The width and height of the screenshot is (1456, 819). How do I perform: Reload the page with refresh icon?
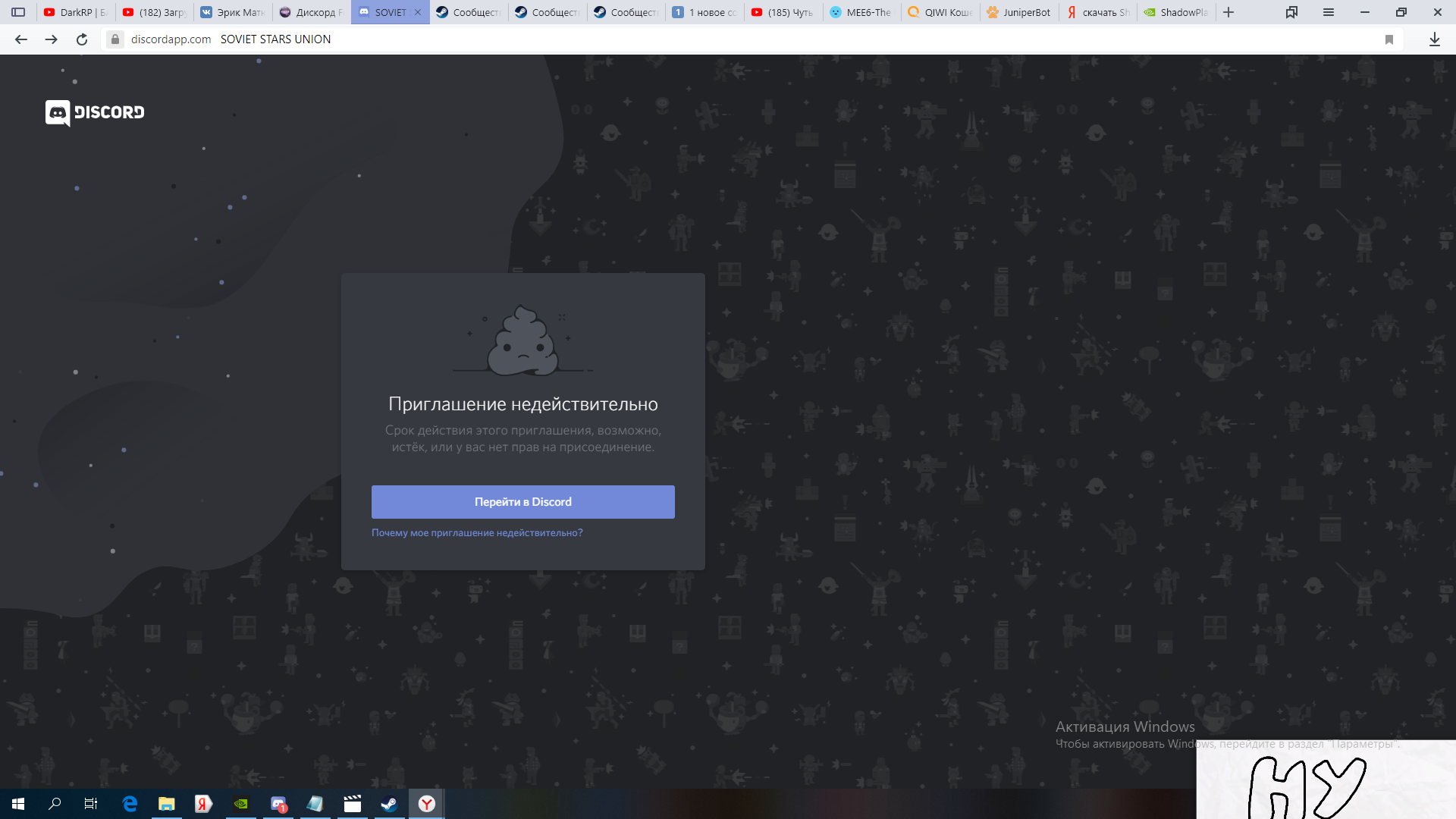pyautogui.click(x=82, y=39)
